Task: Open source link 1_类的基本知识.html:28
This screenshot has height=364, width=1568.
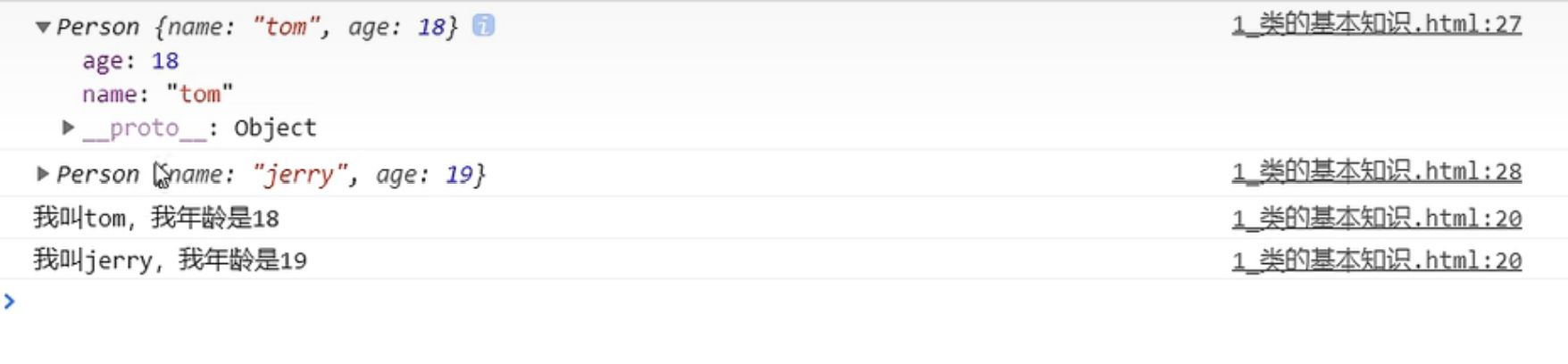Action: click(1376, 171)
